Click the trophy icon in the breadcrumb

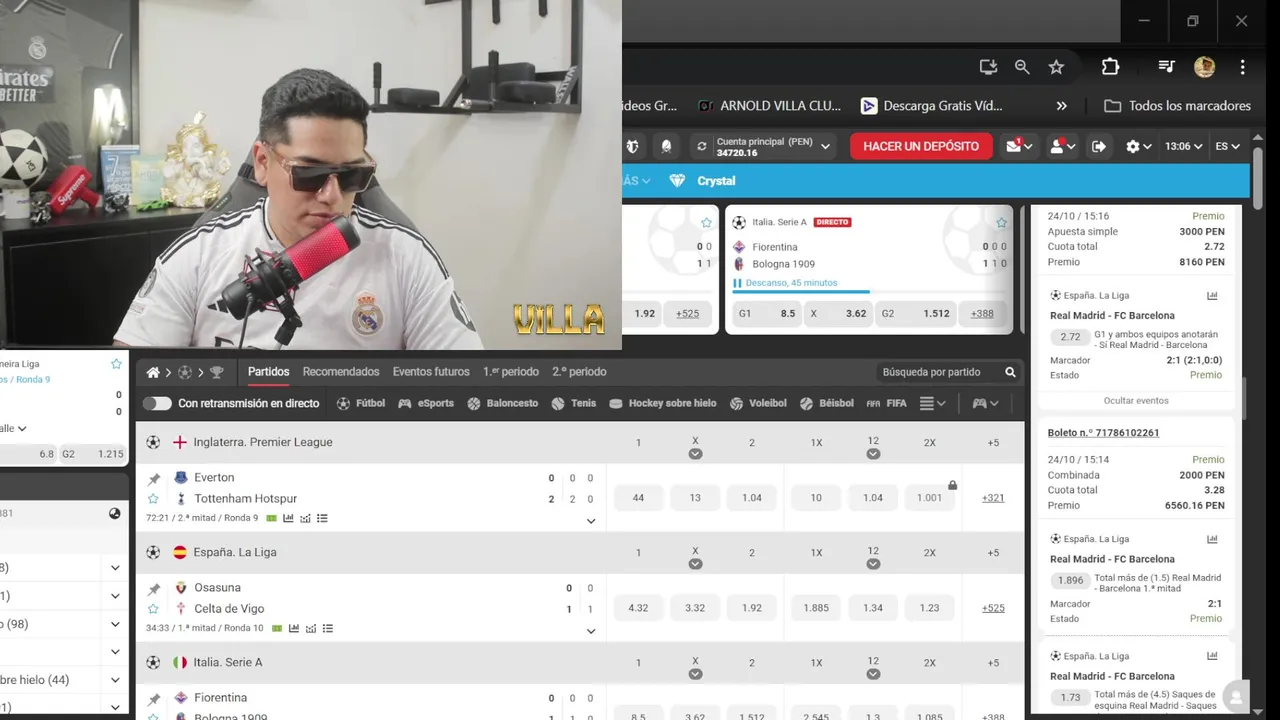[216, 372]
